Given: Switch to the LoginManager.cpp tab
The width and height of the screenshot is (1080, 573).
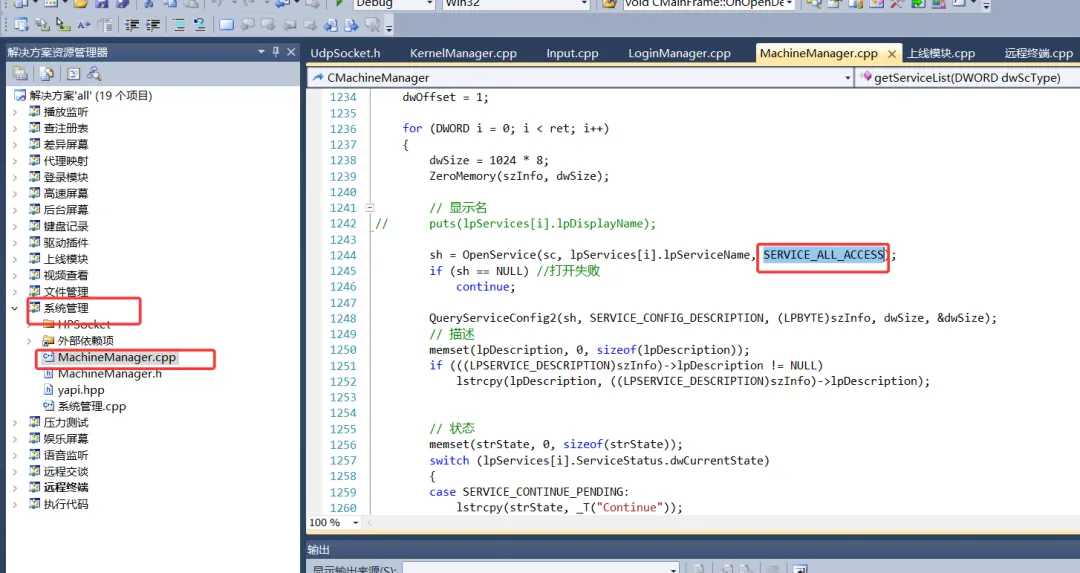Looking at the screenshot, I should tap(679, 53).
